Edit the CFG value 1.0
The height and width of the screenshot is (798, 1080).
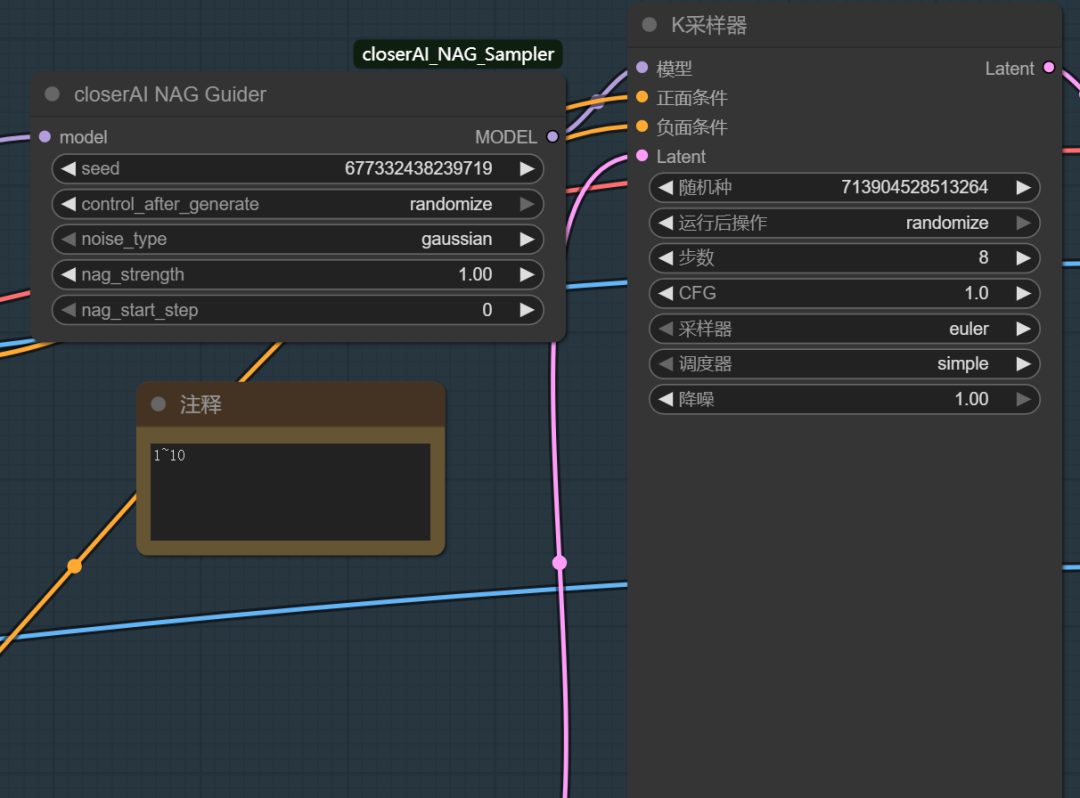(976, 293)
